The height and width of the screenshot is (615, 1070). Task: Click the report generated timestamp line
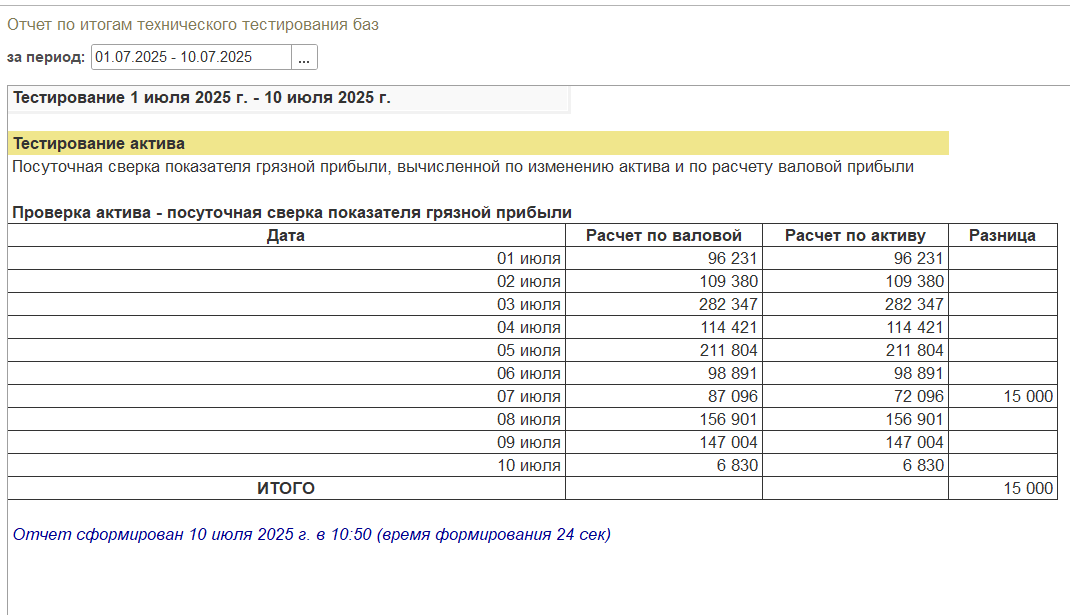[311, 534]
